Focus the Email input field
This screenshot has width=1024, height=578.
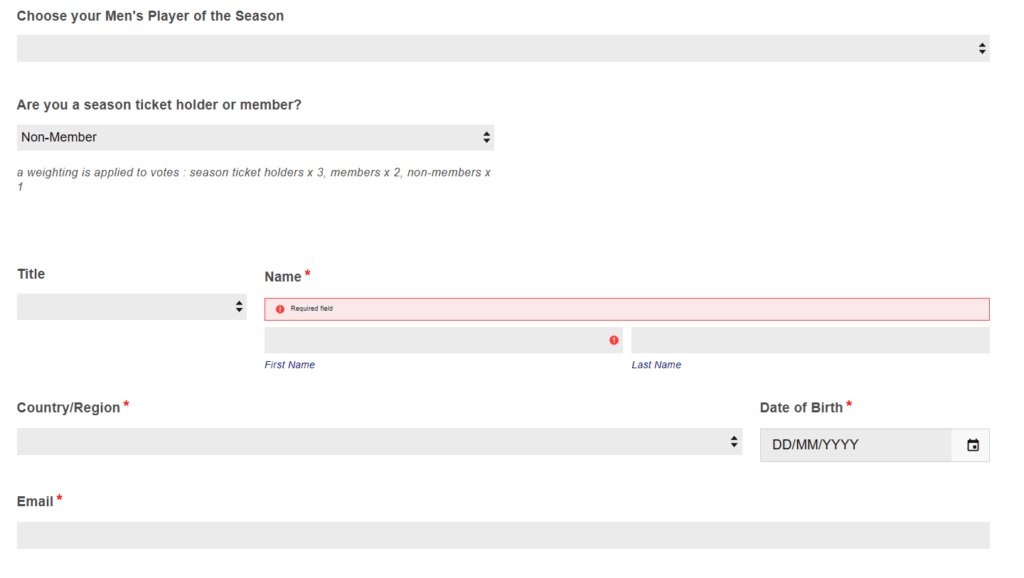coord(503,535)
